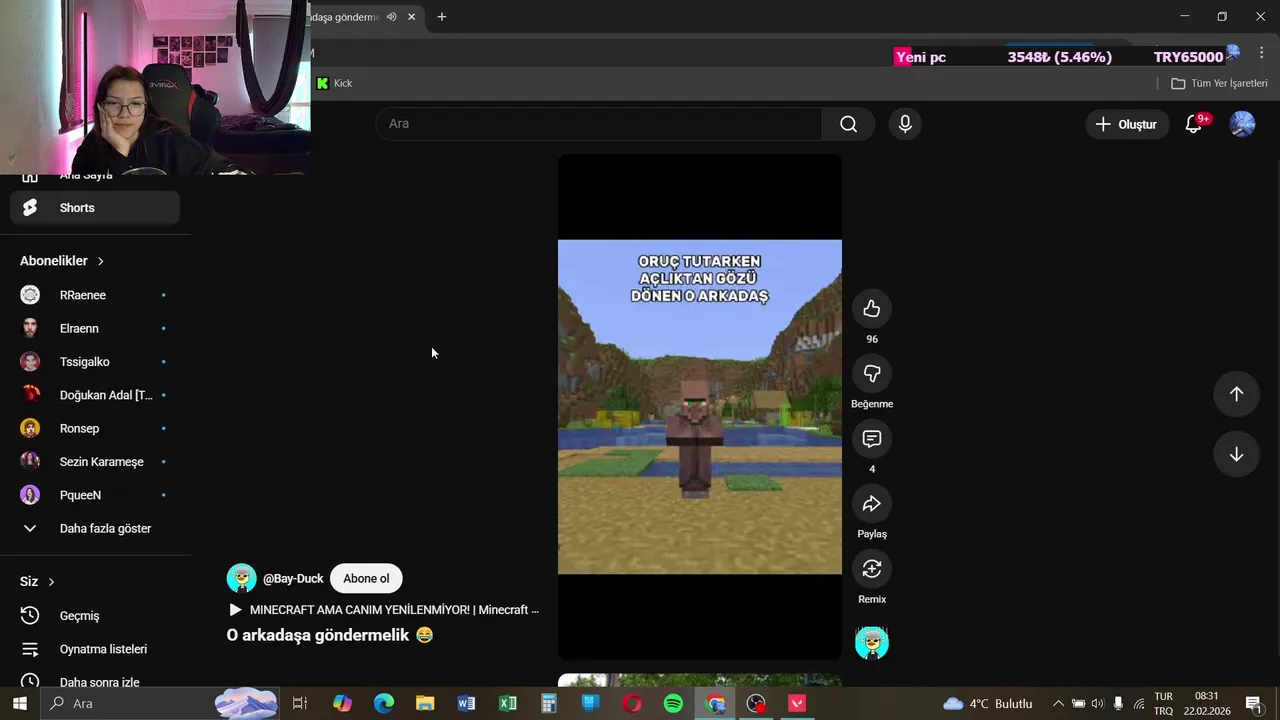The height and width of the screenshot is (720, 1280).
Task: Show hidden tray icons chevron
Action: coord(1058,704)
